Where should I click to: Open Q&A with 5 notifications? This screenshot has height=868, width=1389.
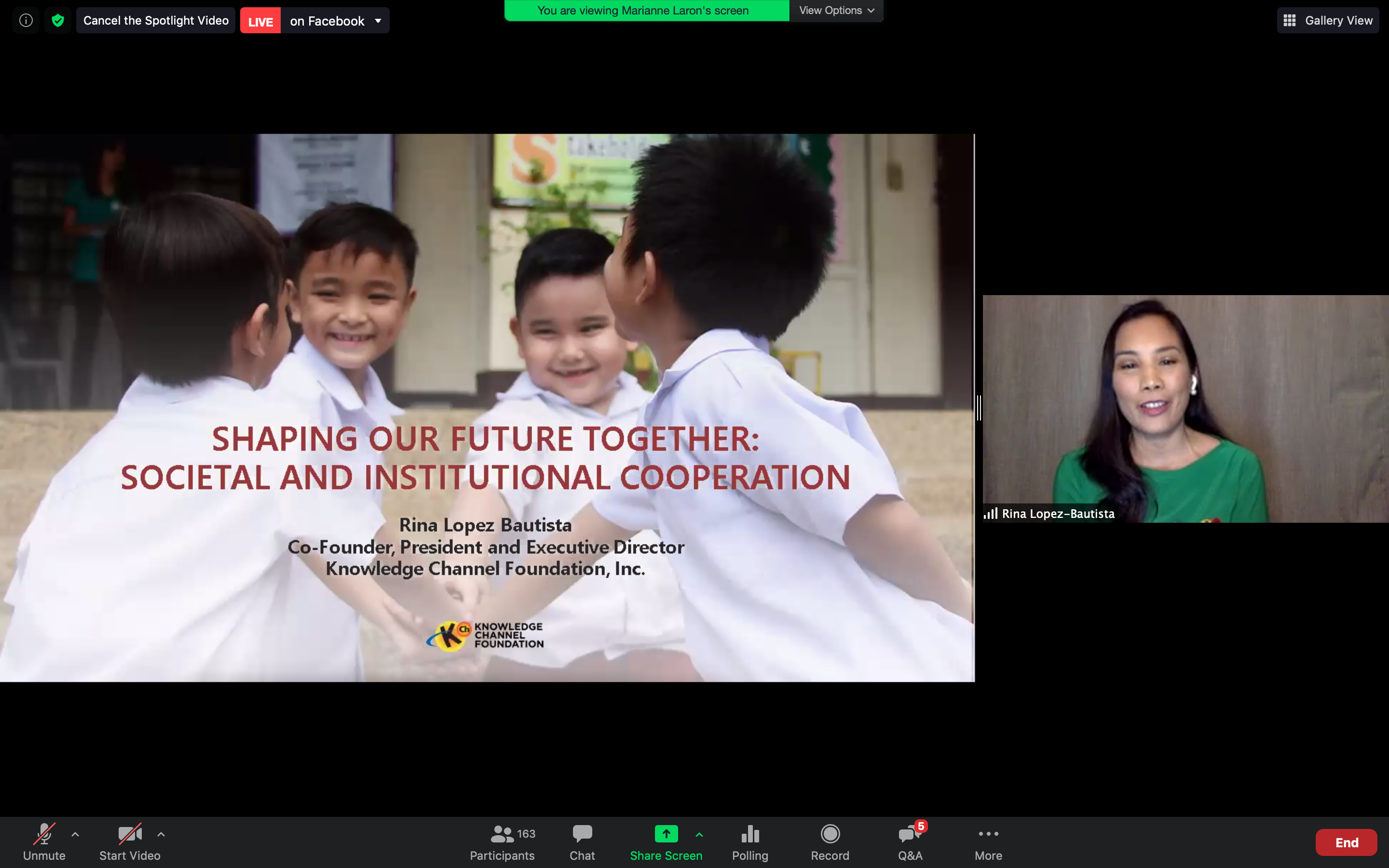910,841
